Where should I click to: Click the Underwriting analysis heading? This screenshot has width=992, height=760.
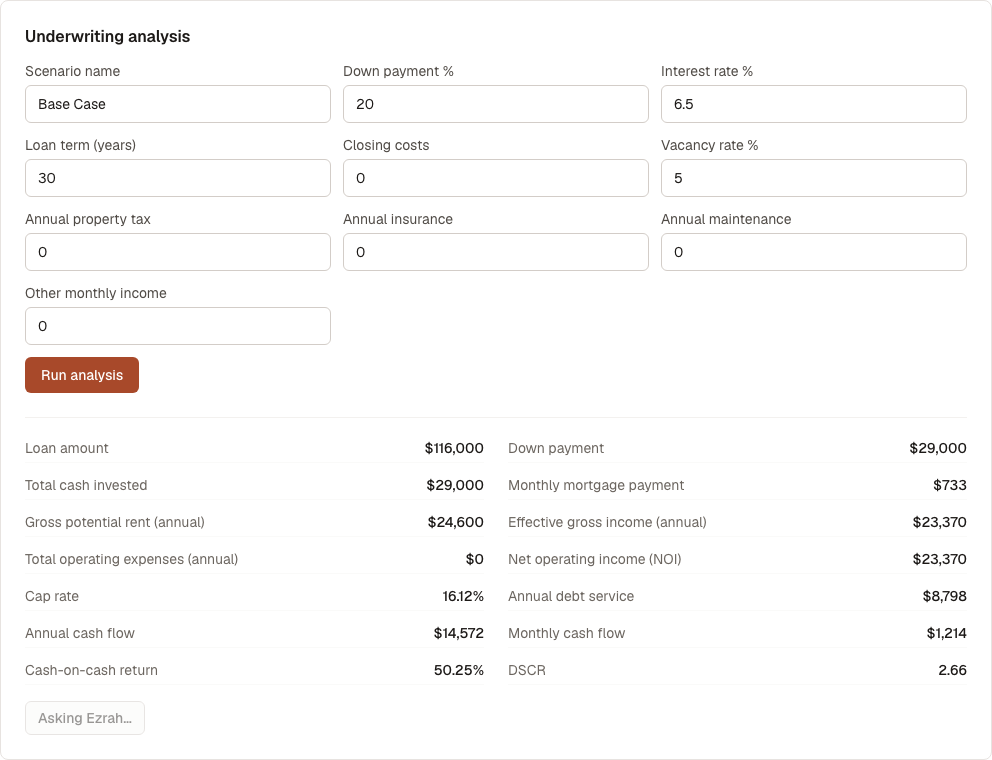coord(108,37)
